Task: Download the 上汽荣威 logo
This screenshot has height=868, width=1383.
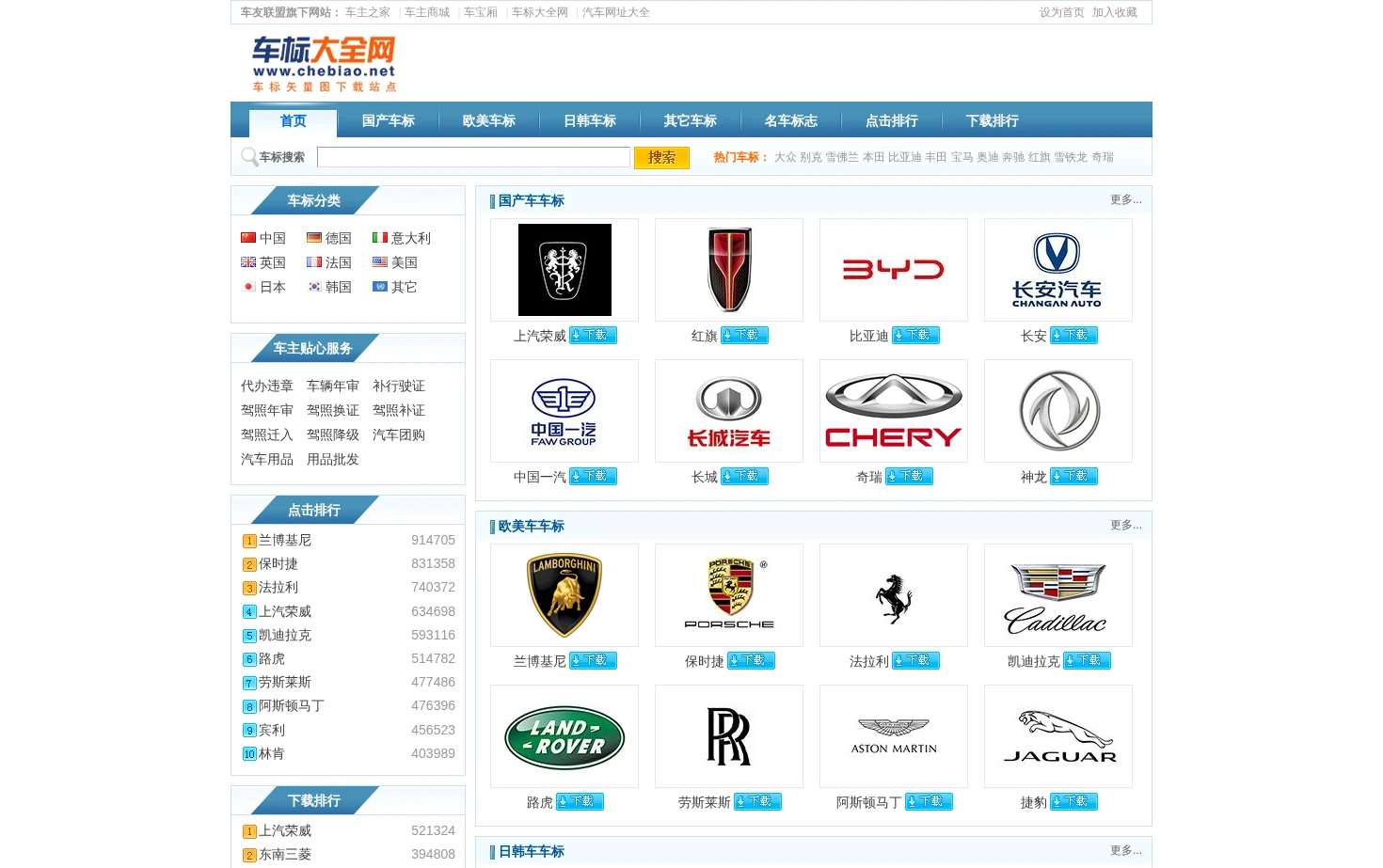Action: (593, 335)
